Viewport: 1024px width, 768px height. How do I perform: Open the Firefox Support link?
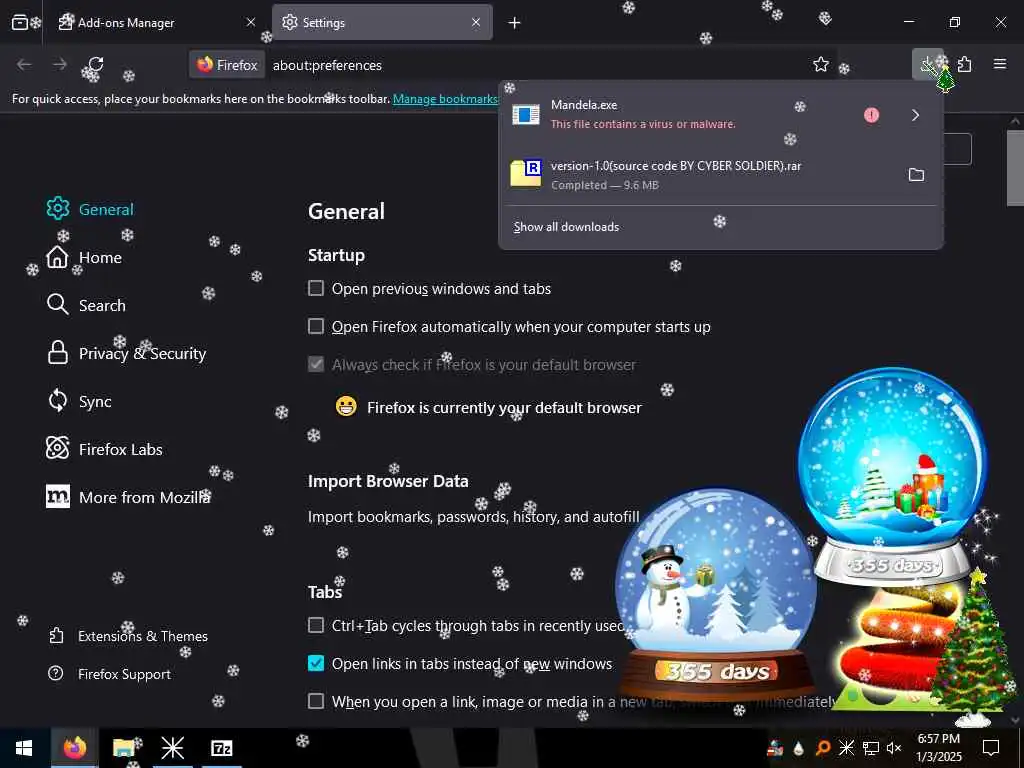tap(110, 673)
